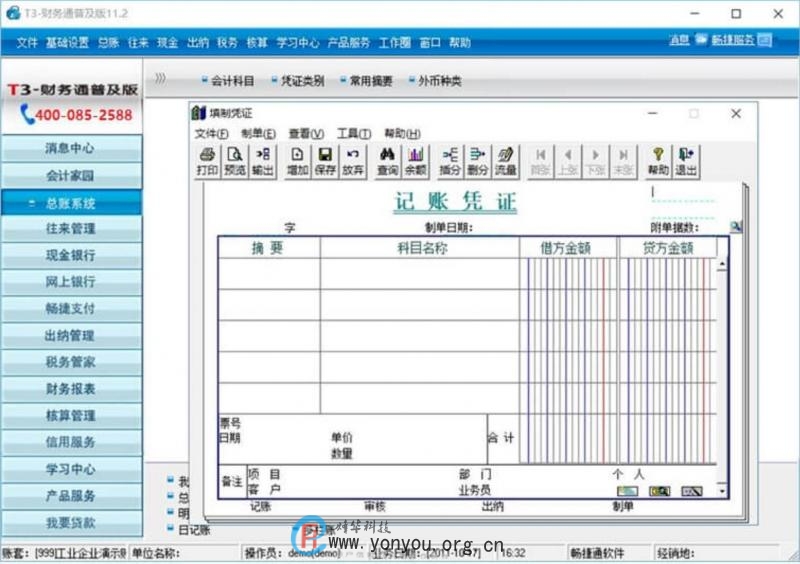This screenshot has height=564, width=800.
Task: Open 查看(V) menu in voucher window
Action: point(306,134)
